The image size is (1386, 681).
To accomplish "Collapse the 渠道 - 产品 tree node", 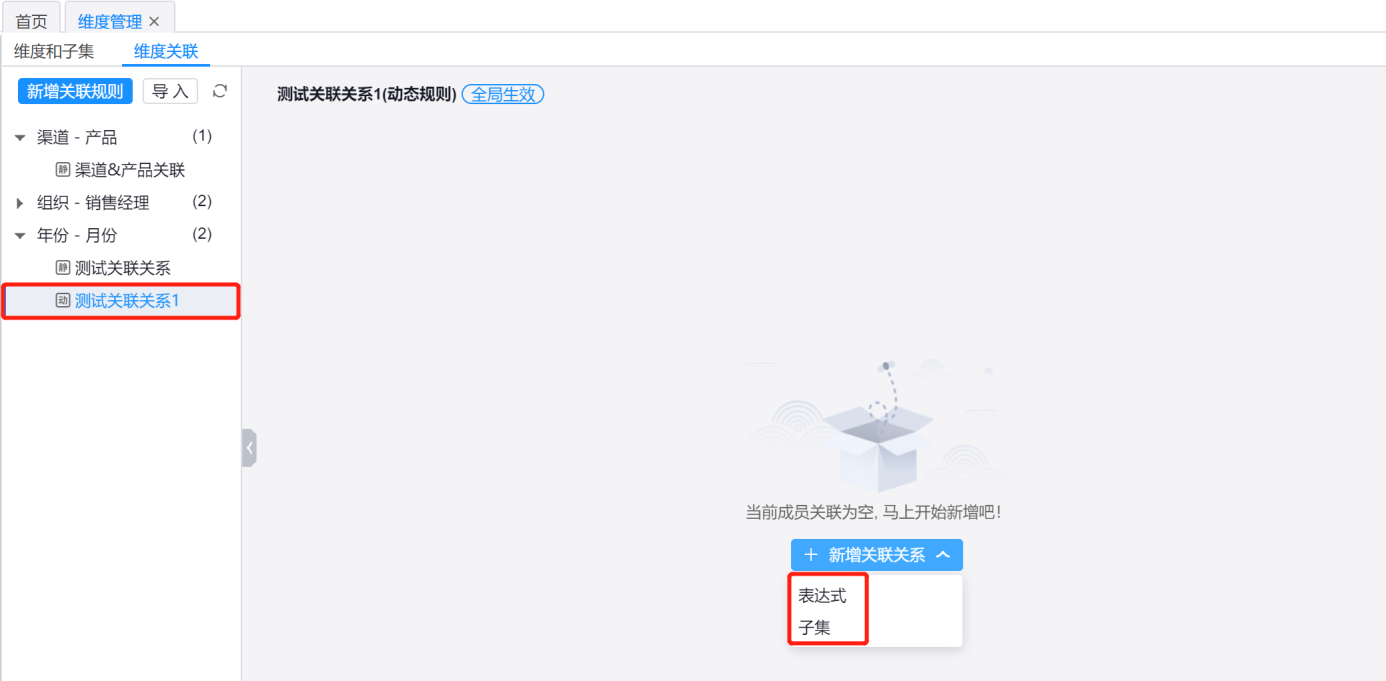I will pyautogui.click(x=20, y=138).
